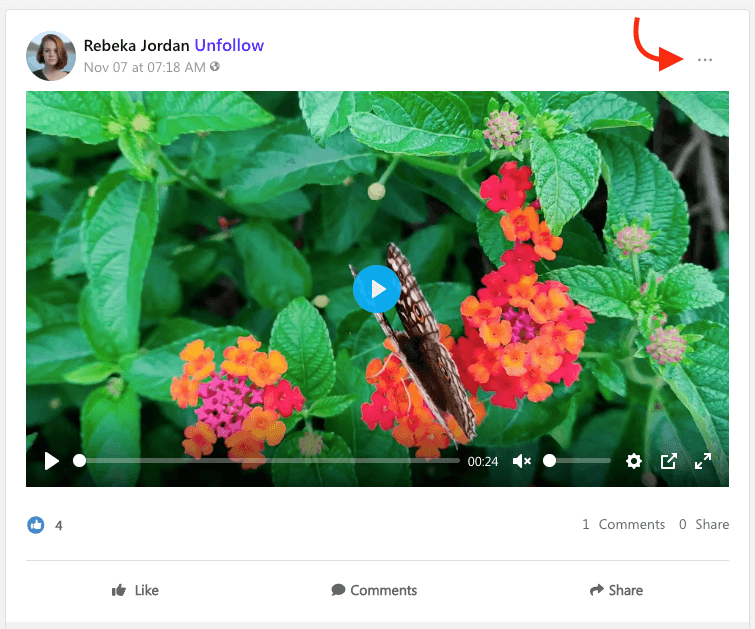Enter fullscreen video mode

(x=703, y=461)
